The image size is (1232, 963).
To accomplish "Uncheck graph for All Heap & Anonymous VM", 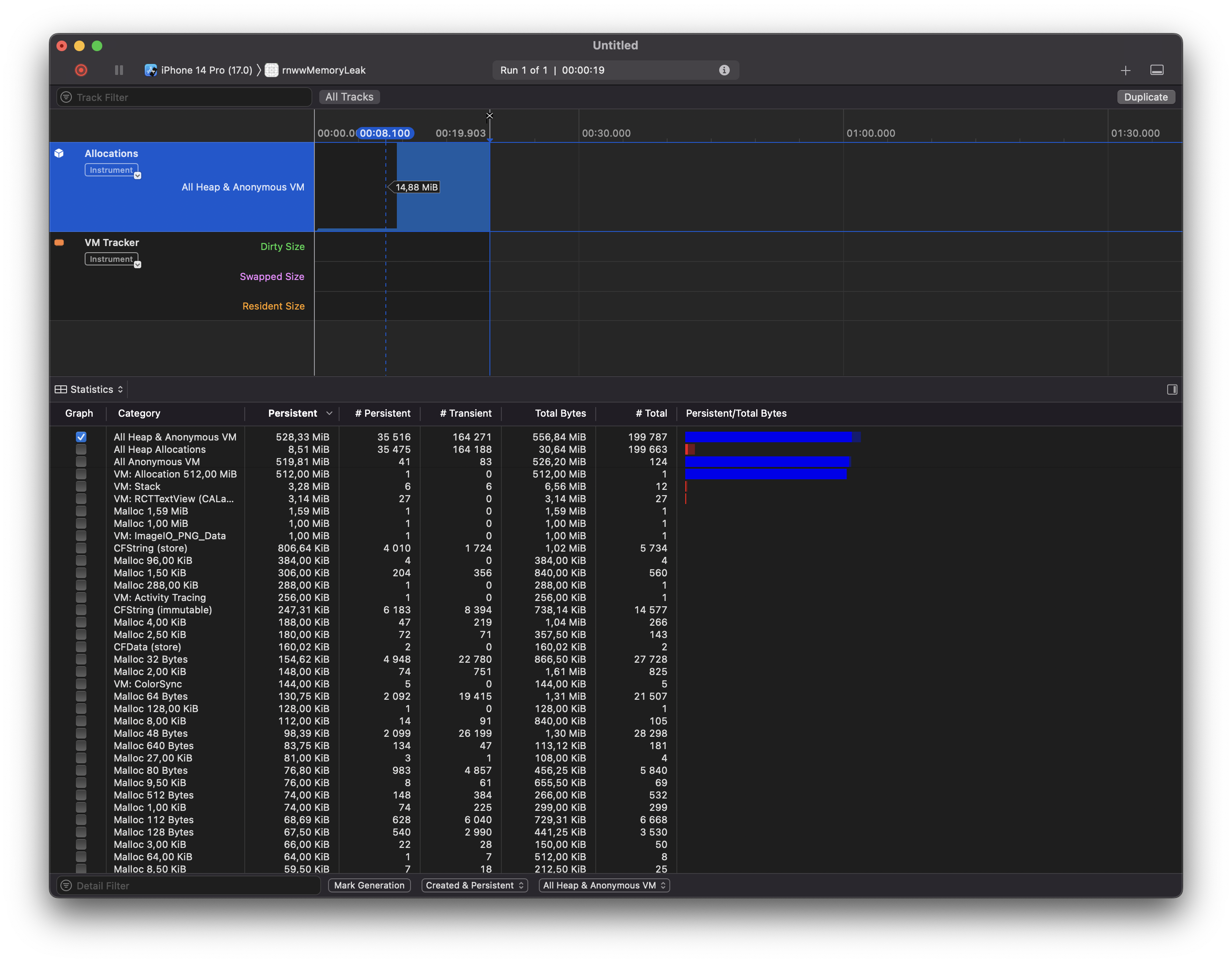I will pyautogui.click(x=81, y=437).
